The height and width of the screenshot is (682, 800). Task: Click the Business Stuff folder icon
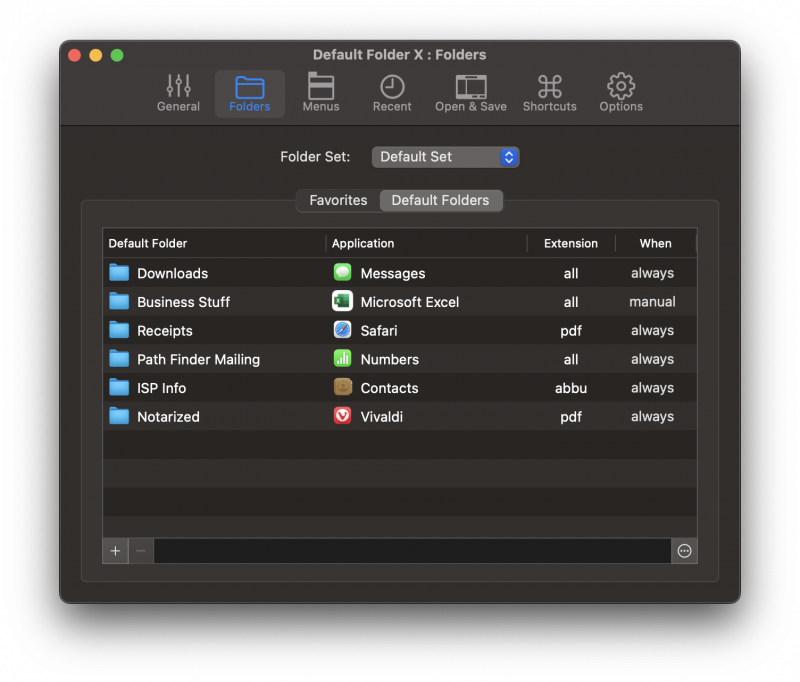(119, 301)
